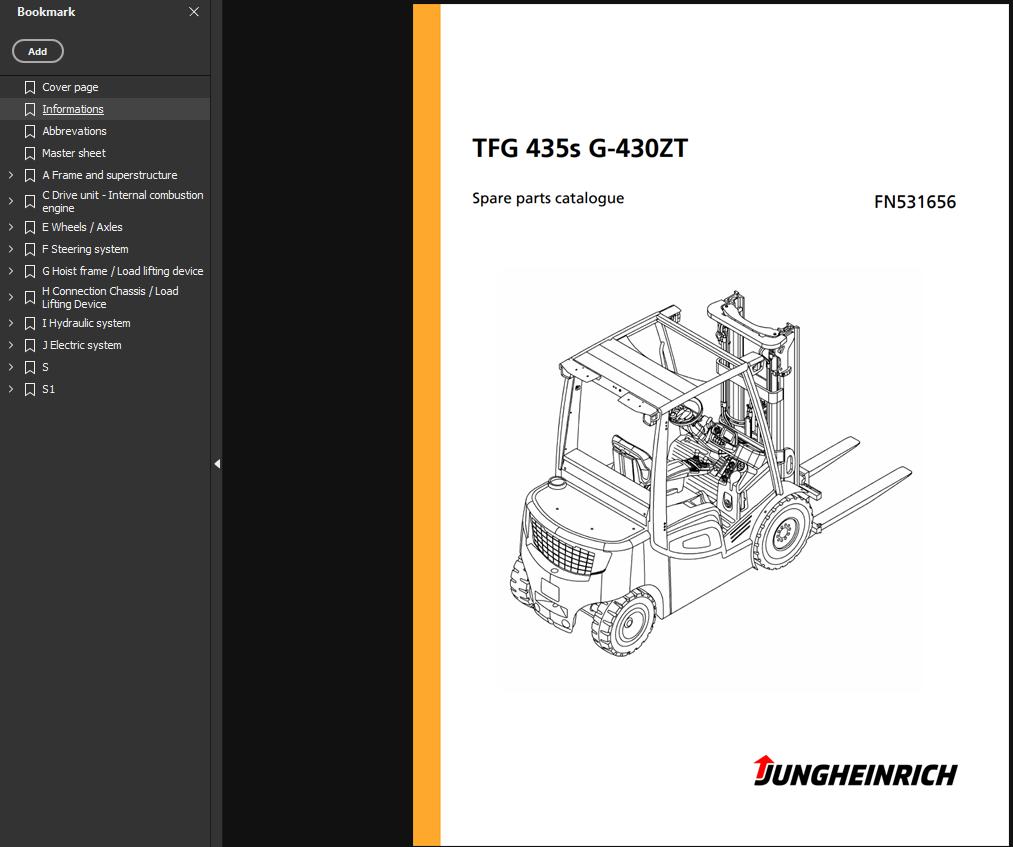This screenshot has width=1013, height=847.
Task: Expand J Electric system section
Action: pos(11,345)
